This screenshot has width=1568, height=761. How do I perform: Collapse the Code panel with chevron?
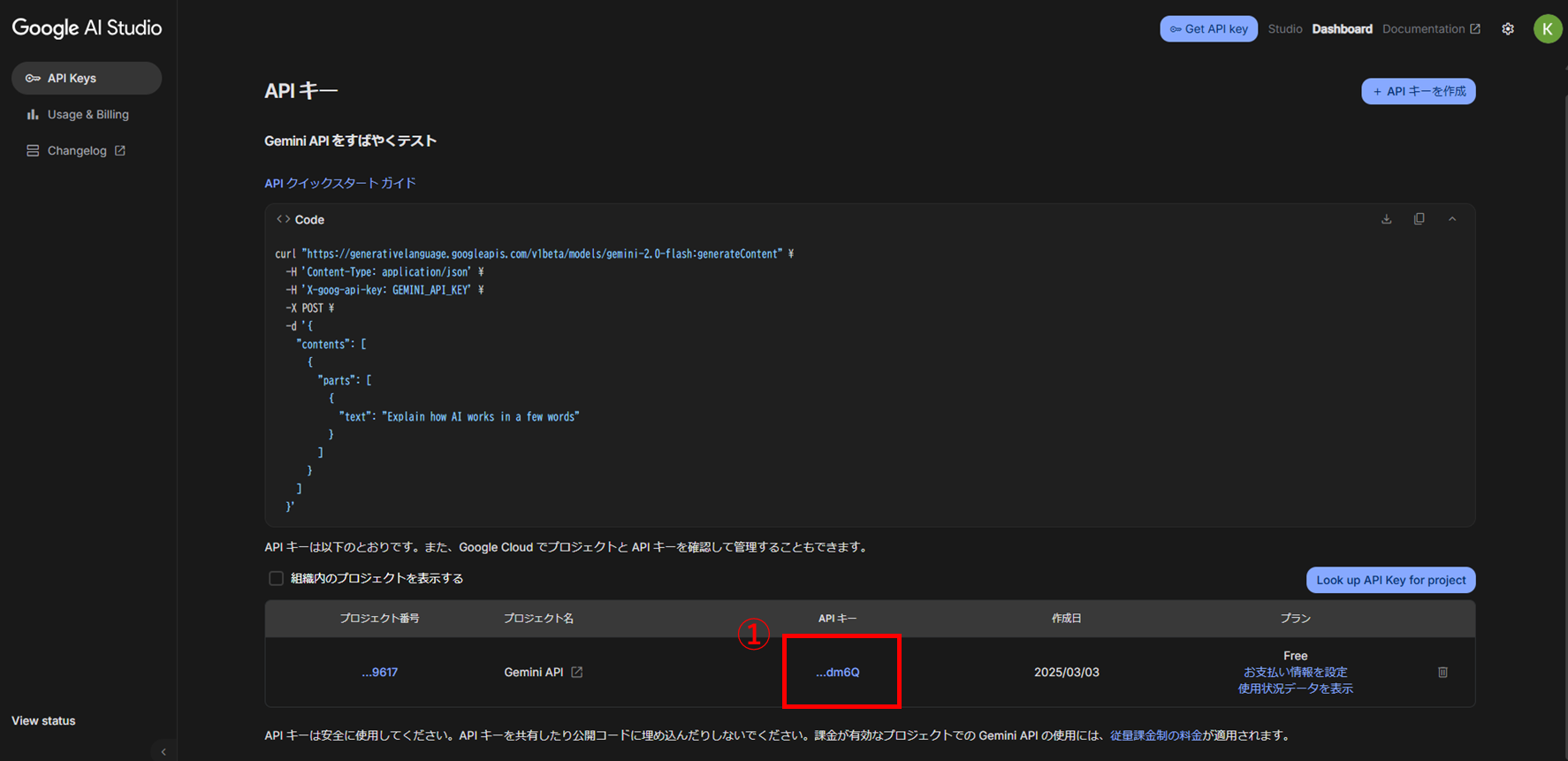(x=1451, y=219)
